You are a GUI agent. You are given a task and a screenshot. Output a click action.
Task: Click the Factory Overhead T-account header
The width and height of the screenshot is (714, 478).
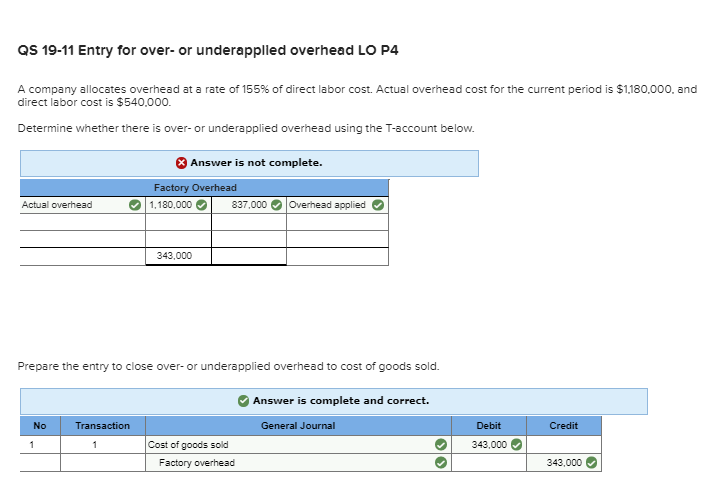(204, 188)
